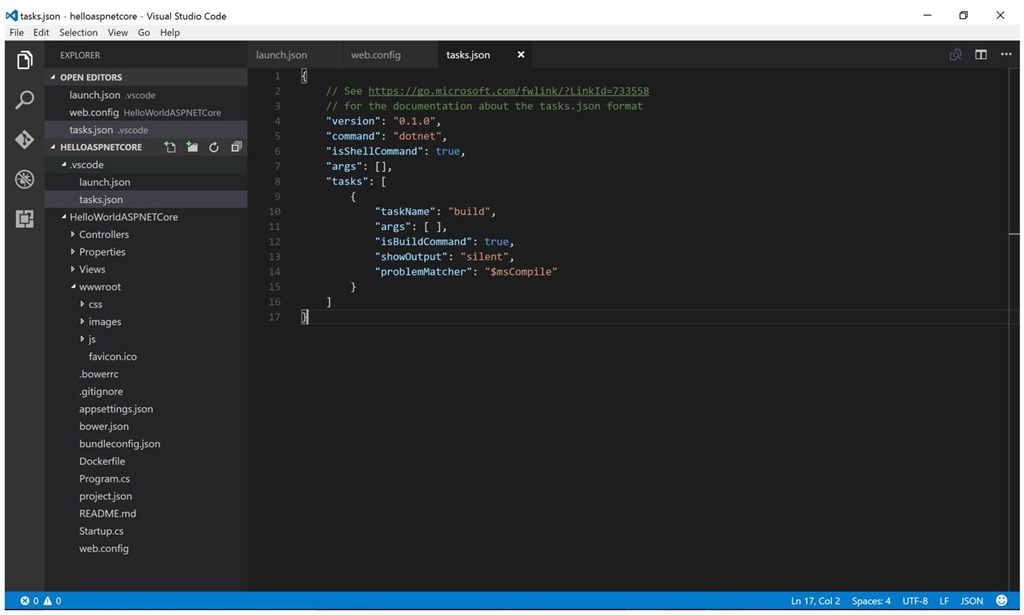The image size is (1024, 615).
Task: Create a new file with the New File icon
Action: click(x=170, y=146)
